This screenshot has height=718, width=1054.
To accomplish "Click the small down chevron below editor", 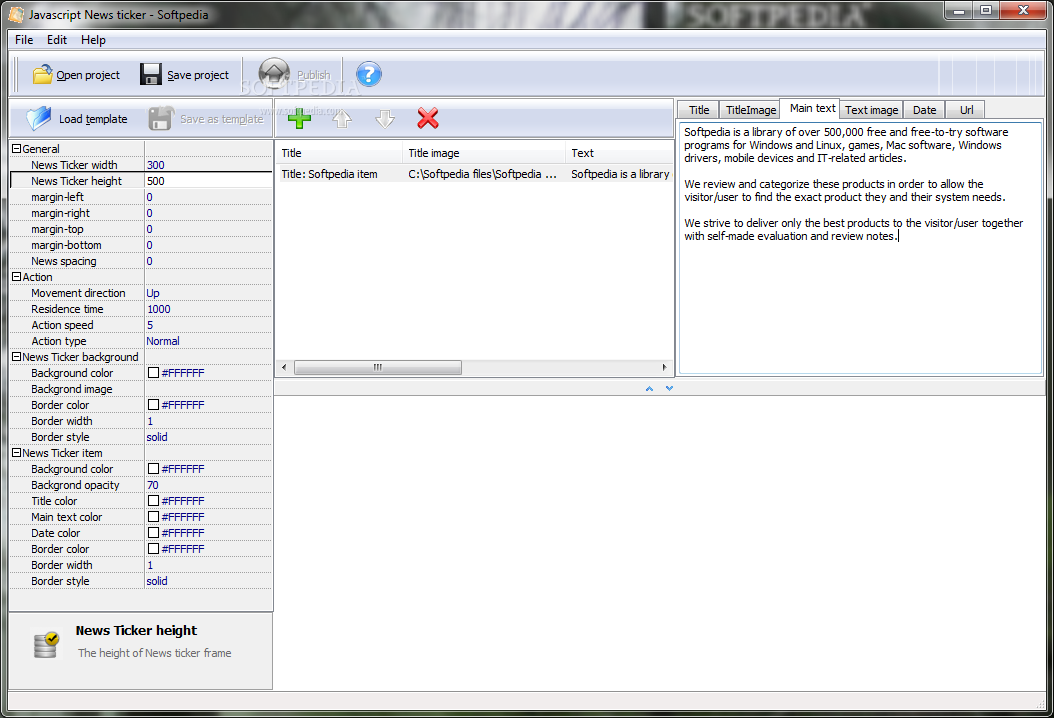I will click(670, 389).
